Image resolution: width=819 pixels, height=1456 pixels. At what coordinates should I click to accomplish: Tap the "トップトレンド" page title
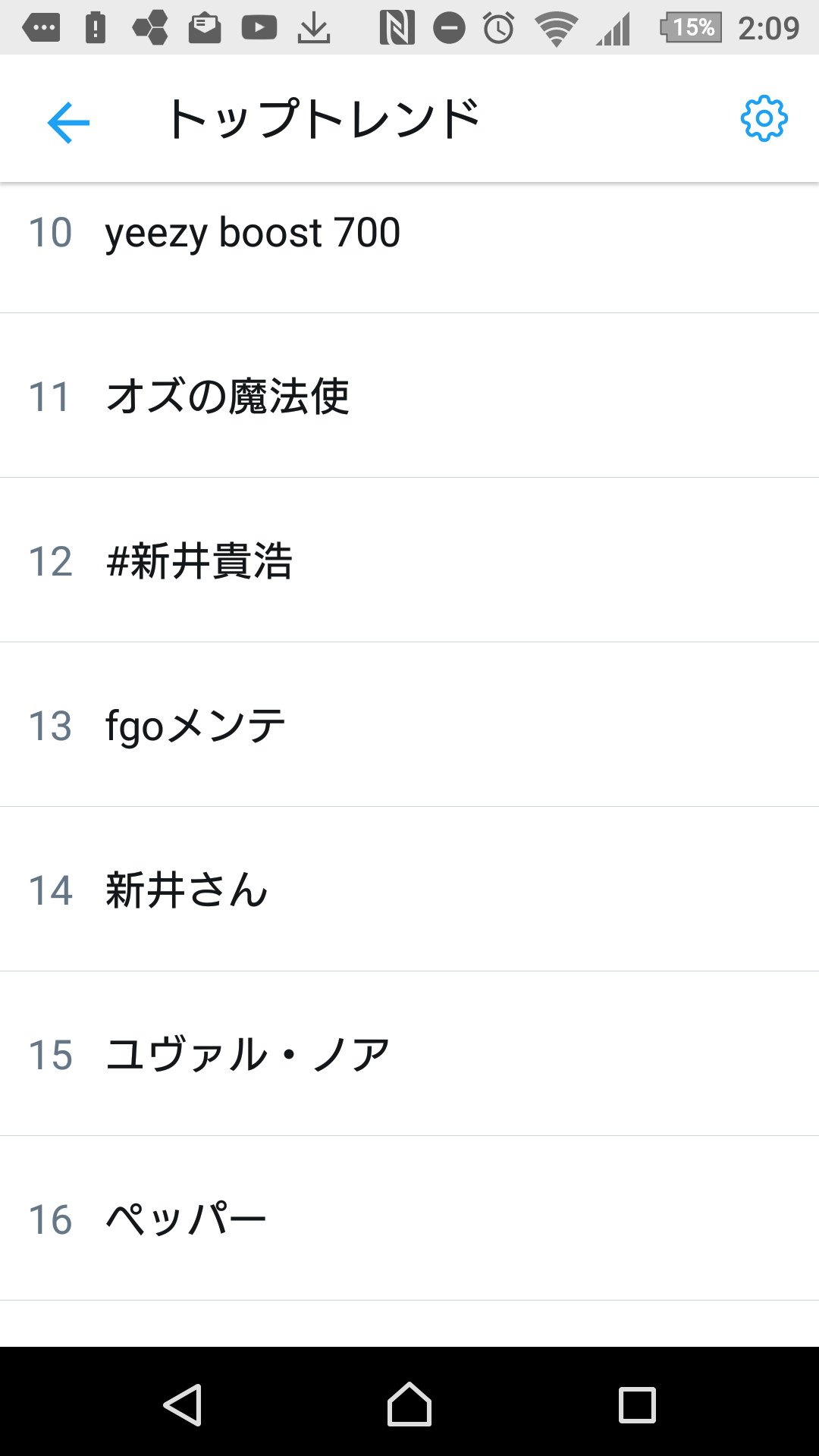pyautogui.click(x=324, y=120)
